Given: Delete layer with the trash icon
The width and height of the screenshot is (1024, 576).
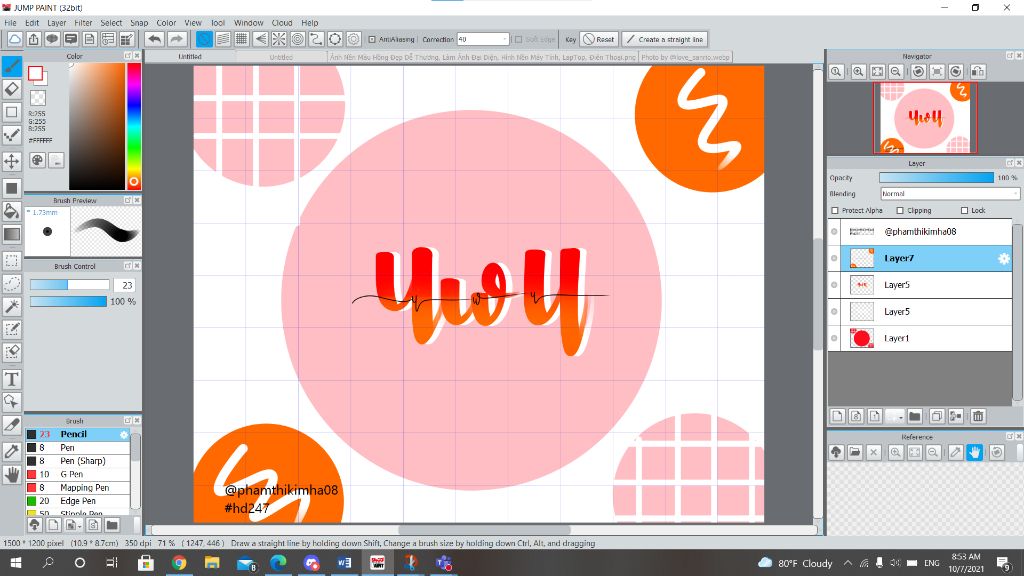Looking at the screenshot, I should point(978,416).
